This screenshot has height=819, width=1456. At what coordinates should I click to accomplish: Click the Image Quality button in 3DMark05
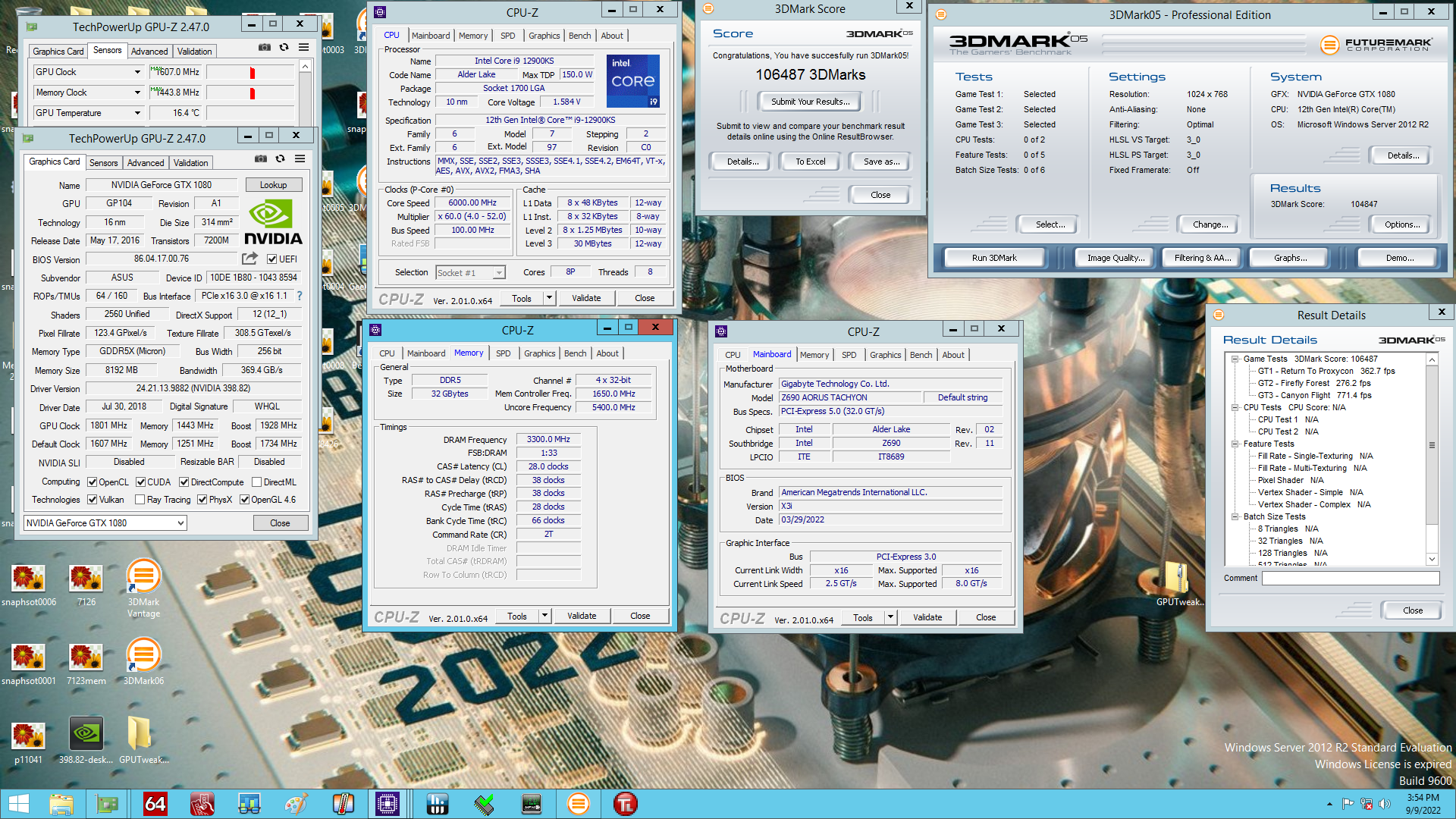click(1116, 258)
